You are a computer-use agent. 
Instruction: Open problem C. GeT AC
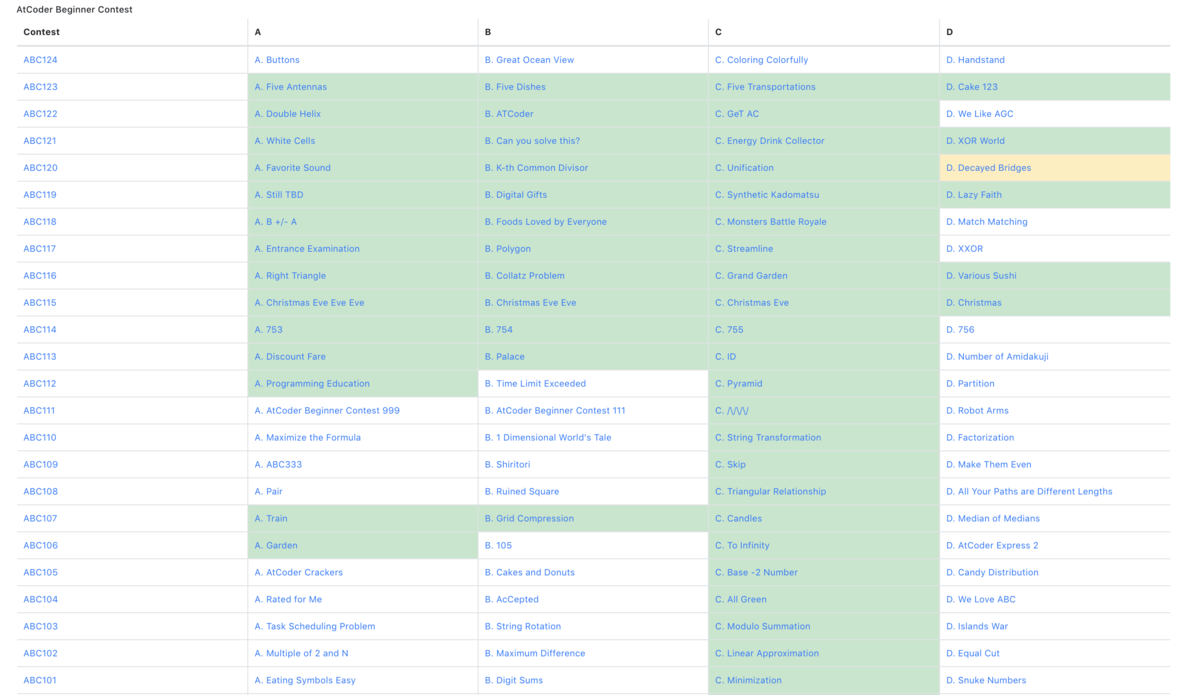pos(736,114)
